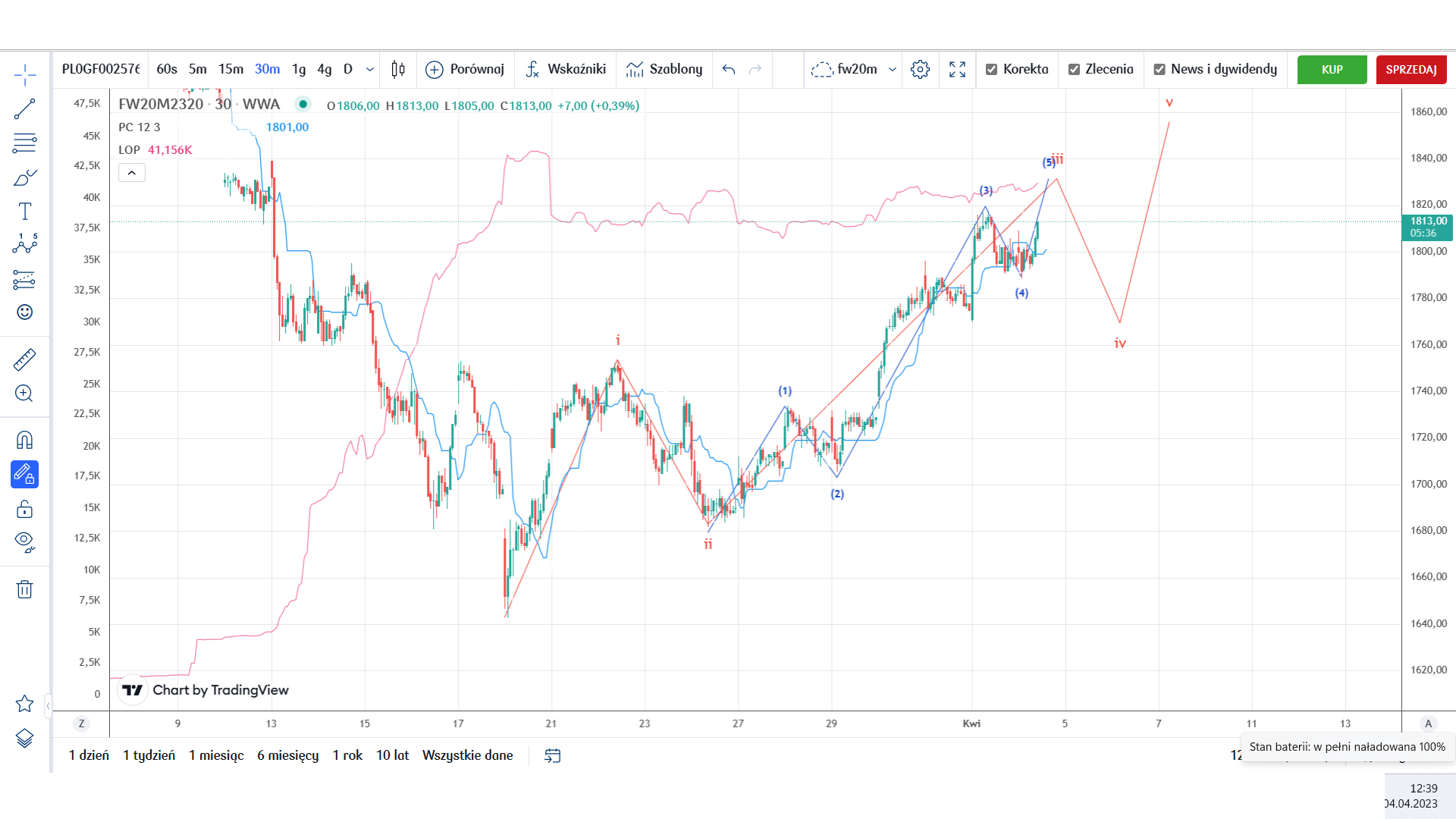Viewport: 1456px width, 819px height.
Task: Toggle the News i dywidendy checkbox
Action: tap(1159, 69)
